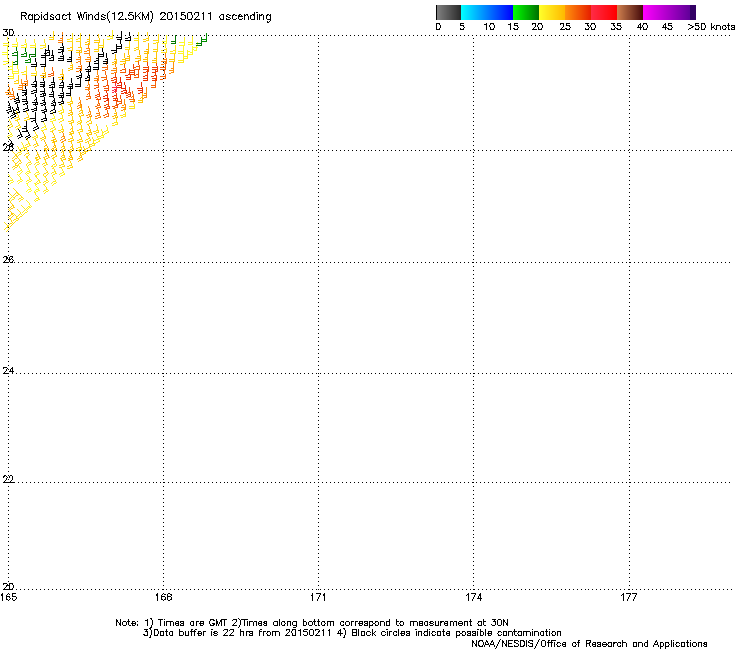Click latitude axis label 22
This screenshot has height=650, width=740.
coord(8,479)
